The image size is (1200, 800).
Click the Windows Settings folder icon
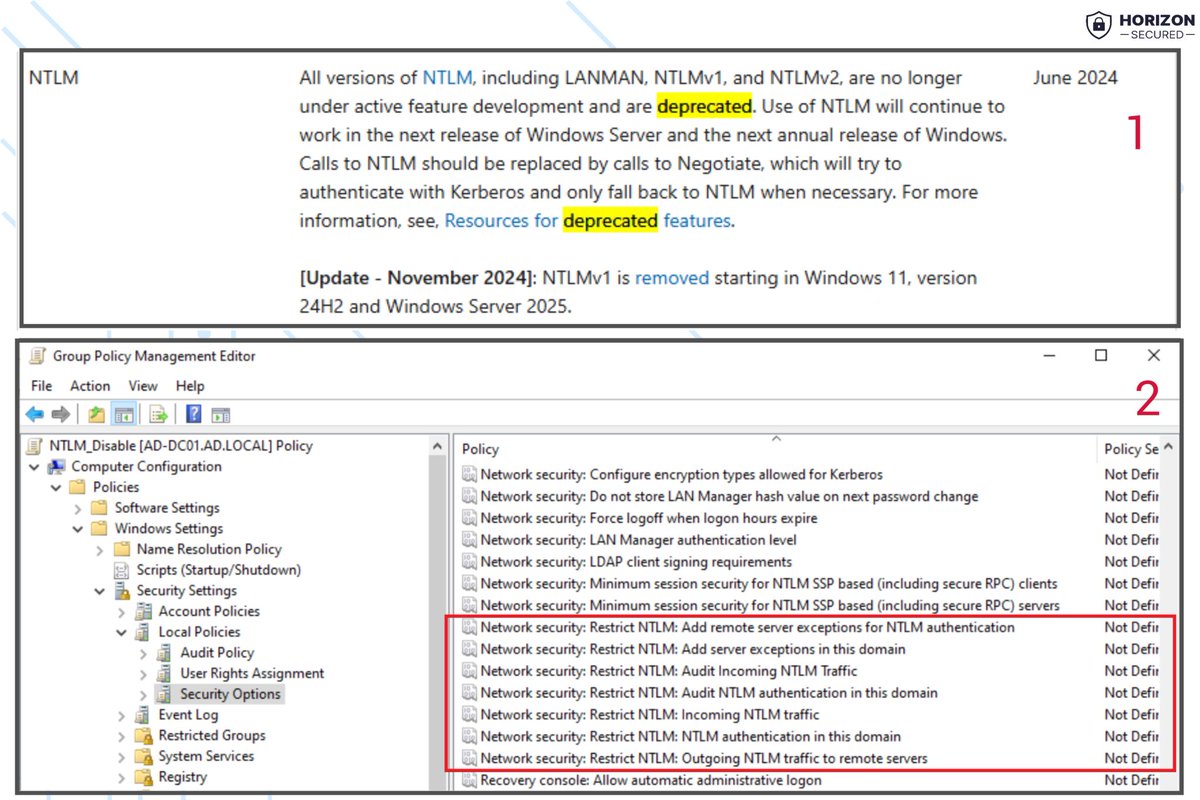click(x=99, y=528)
